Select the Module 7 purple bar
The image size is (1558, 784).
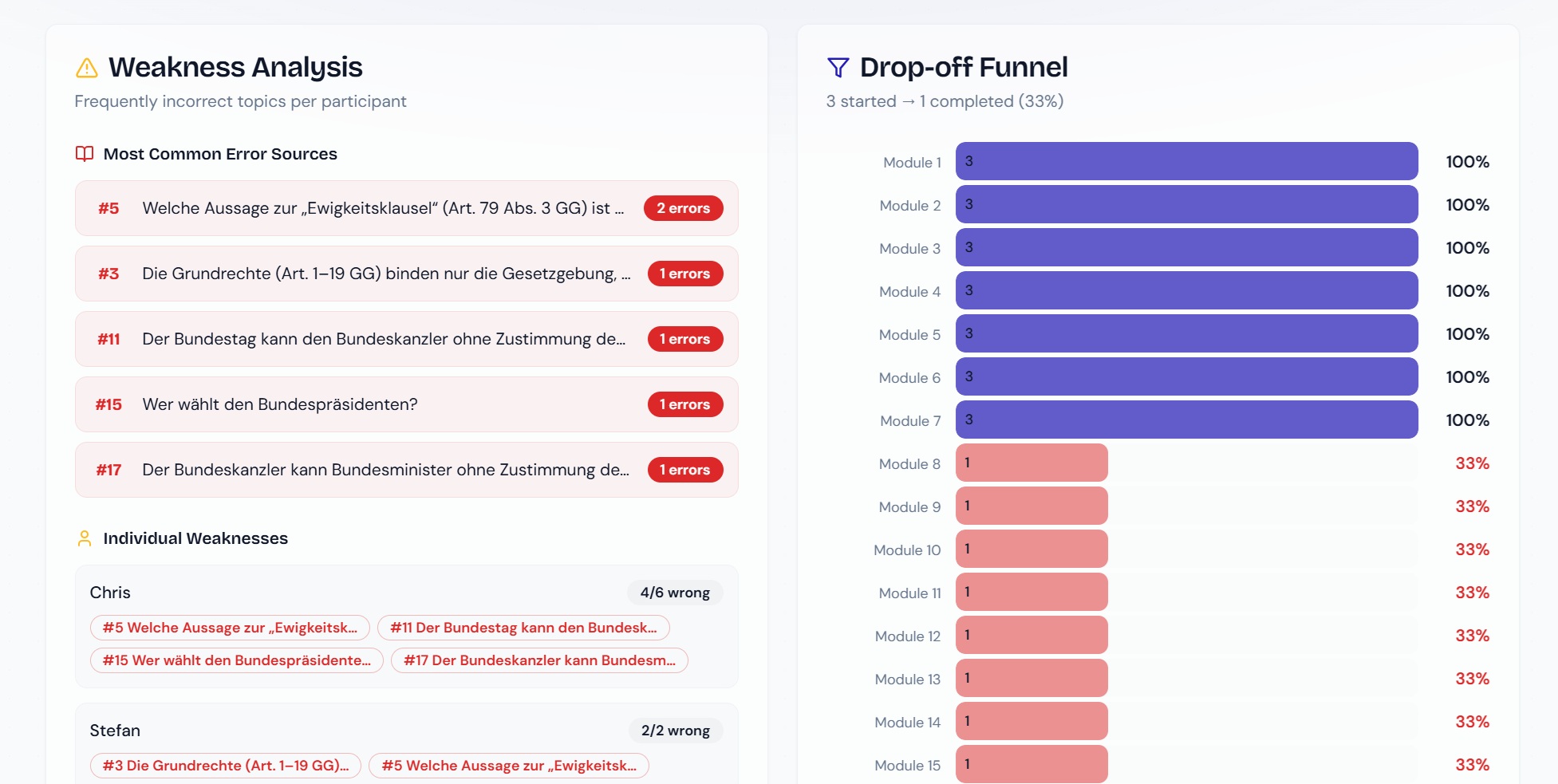[1186, 420]
